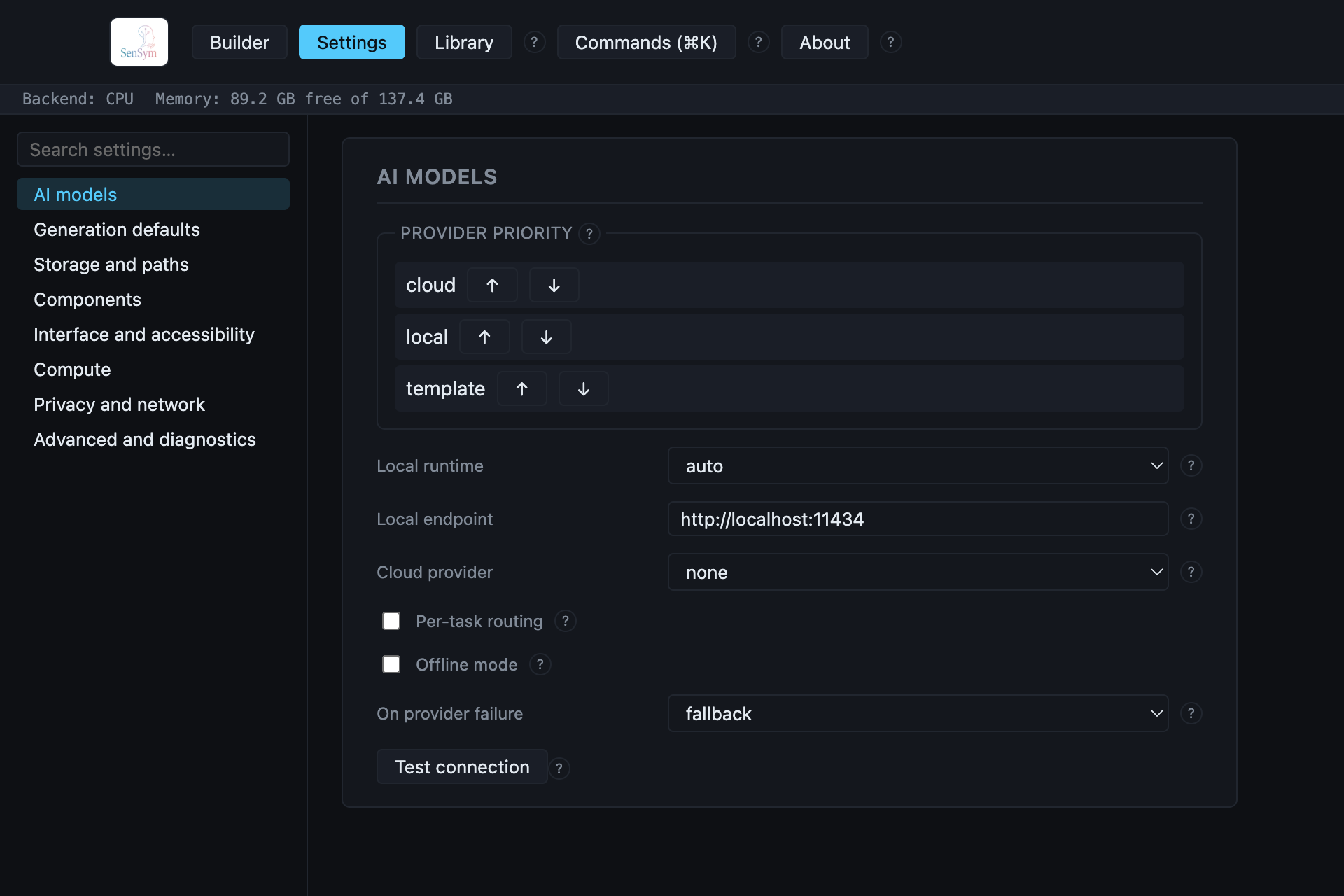Click the Backend: CPU status text
Screen dimensions: 1344x896
pos(78,99)
